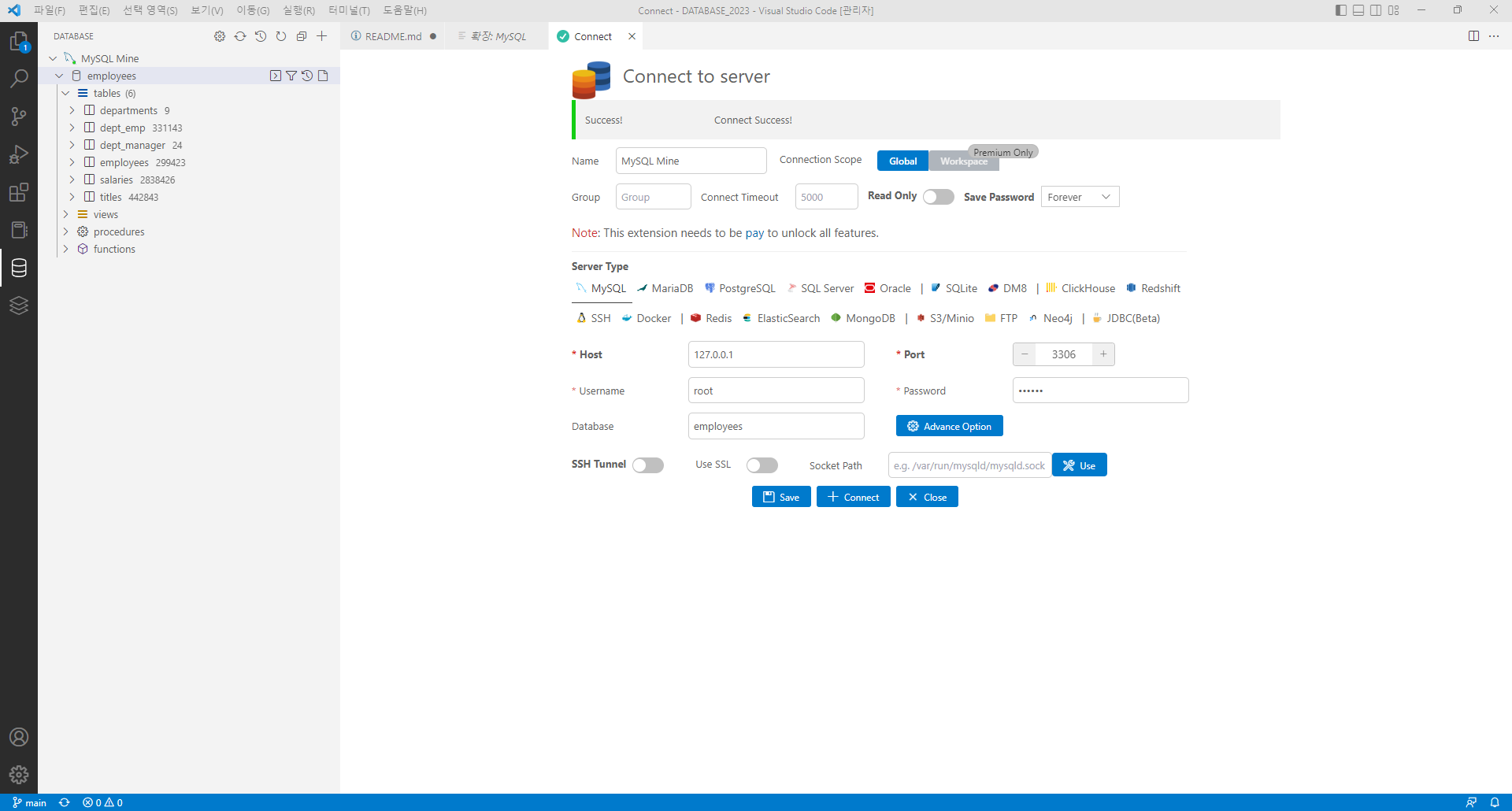This screenshot has width=1512, height=811.
Task: Expand the departments table
Action: (72, 110)
